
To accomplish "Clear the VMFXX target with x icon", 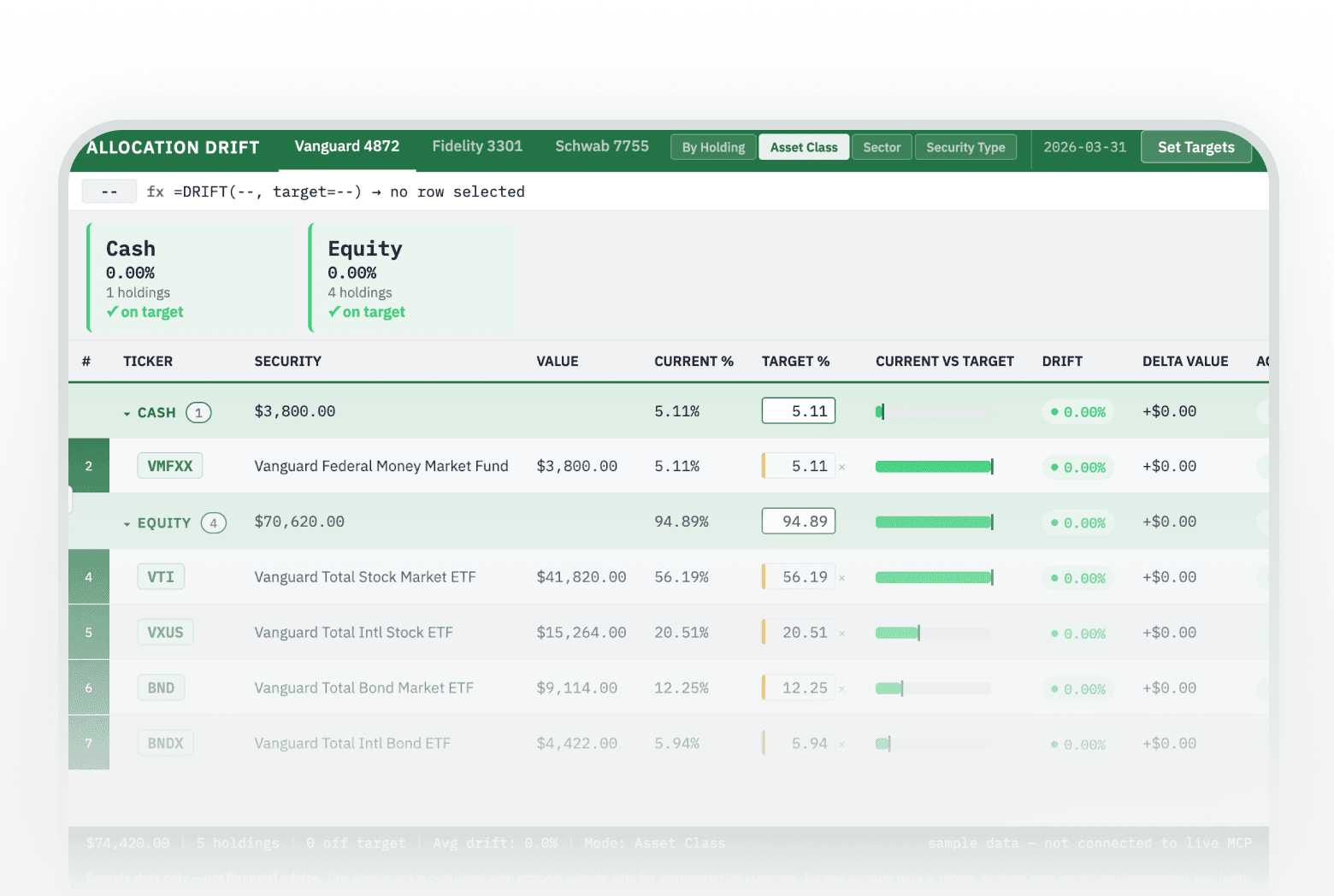I will [x=842, y=467].
